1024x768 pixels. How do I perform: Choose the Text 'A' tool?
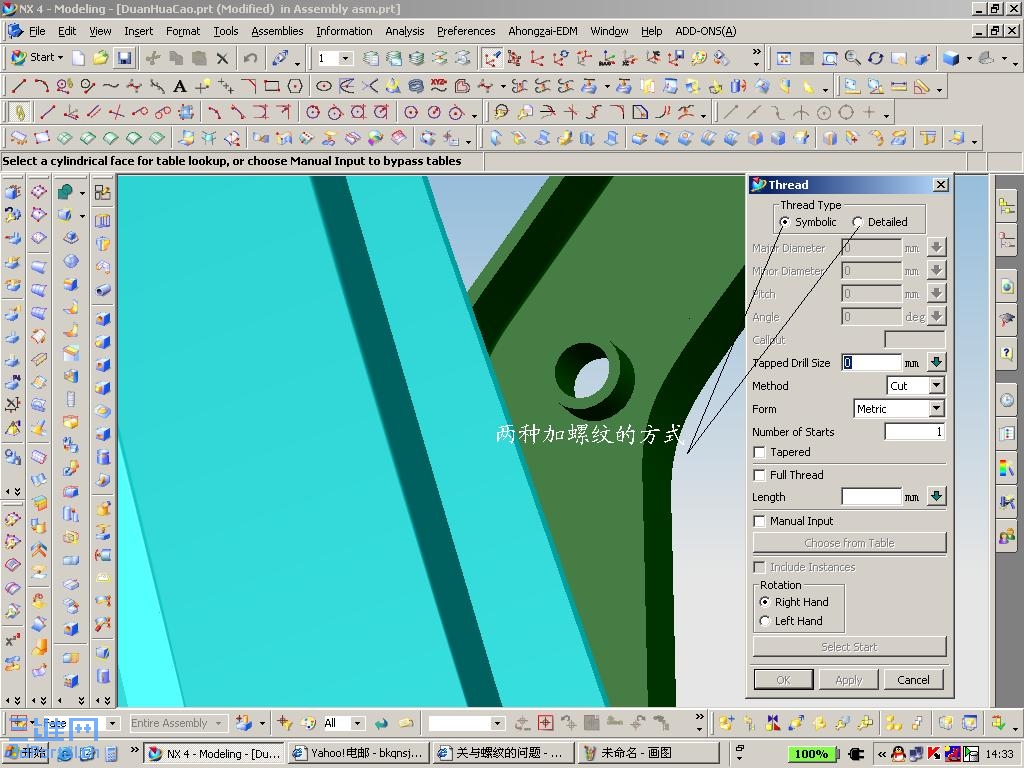point(180,86)
